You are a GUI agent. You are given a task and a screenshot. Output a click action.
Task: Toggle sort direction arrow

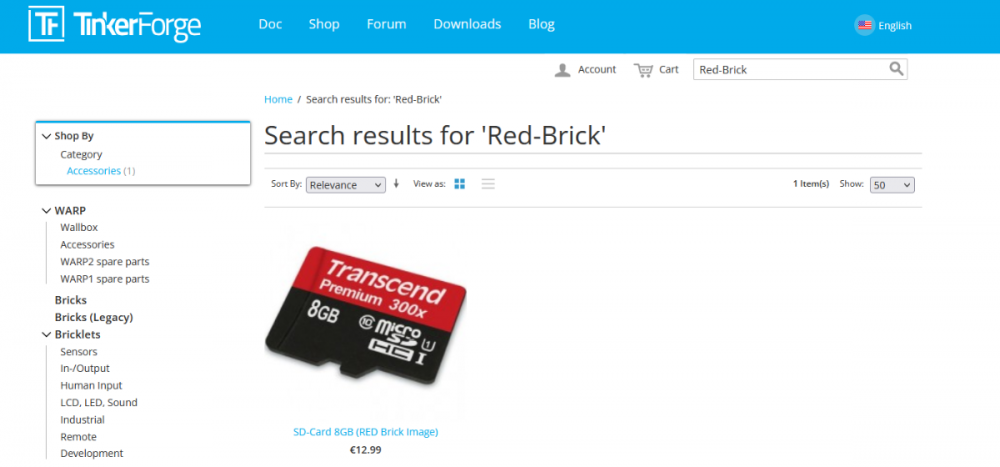coord(396,184)
